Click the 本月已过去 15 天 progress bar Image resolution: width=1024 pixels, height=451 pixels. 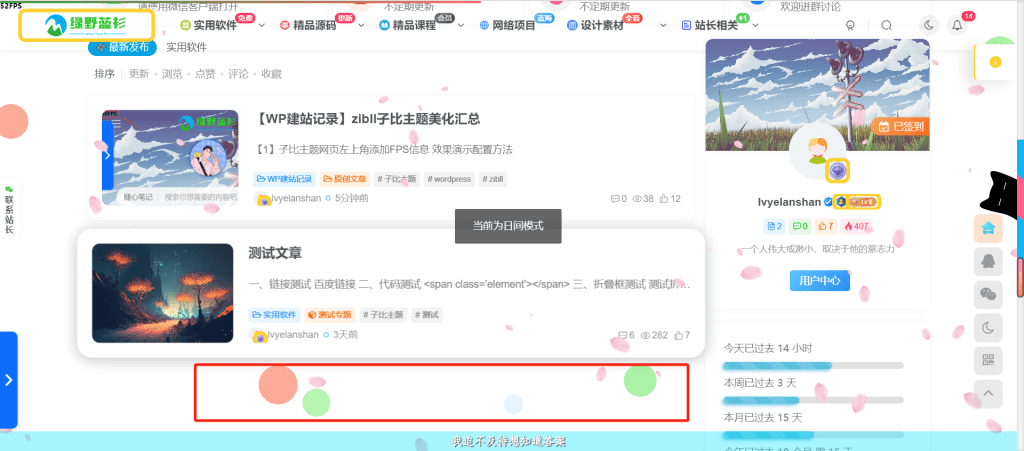tap(814, 435)
